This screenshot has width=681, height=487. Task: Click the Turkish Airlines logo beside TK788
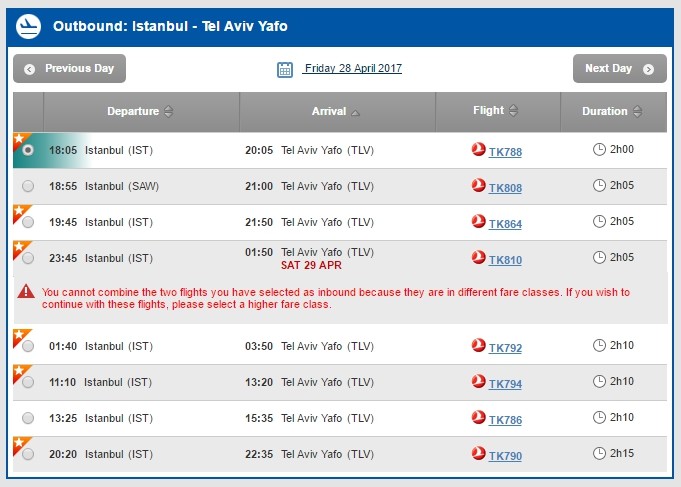pos(478,150)
